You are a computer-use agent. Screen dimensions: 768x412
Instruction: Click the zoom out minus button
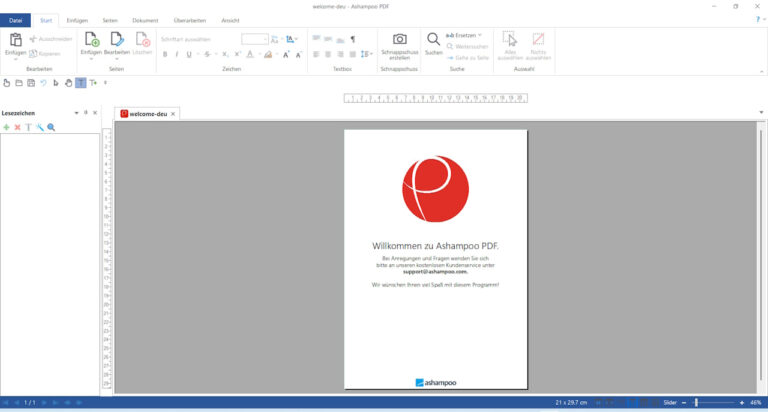[684, 403]
